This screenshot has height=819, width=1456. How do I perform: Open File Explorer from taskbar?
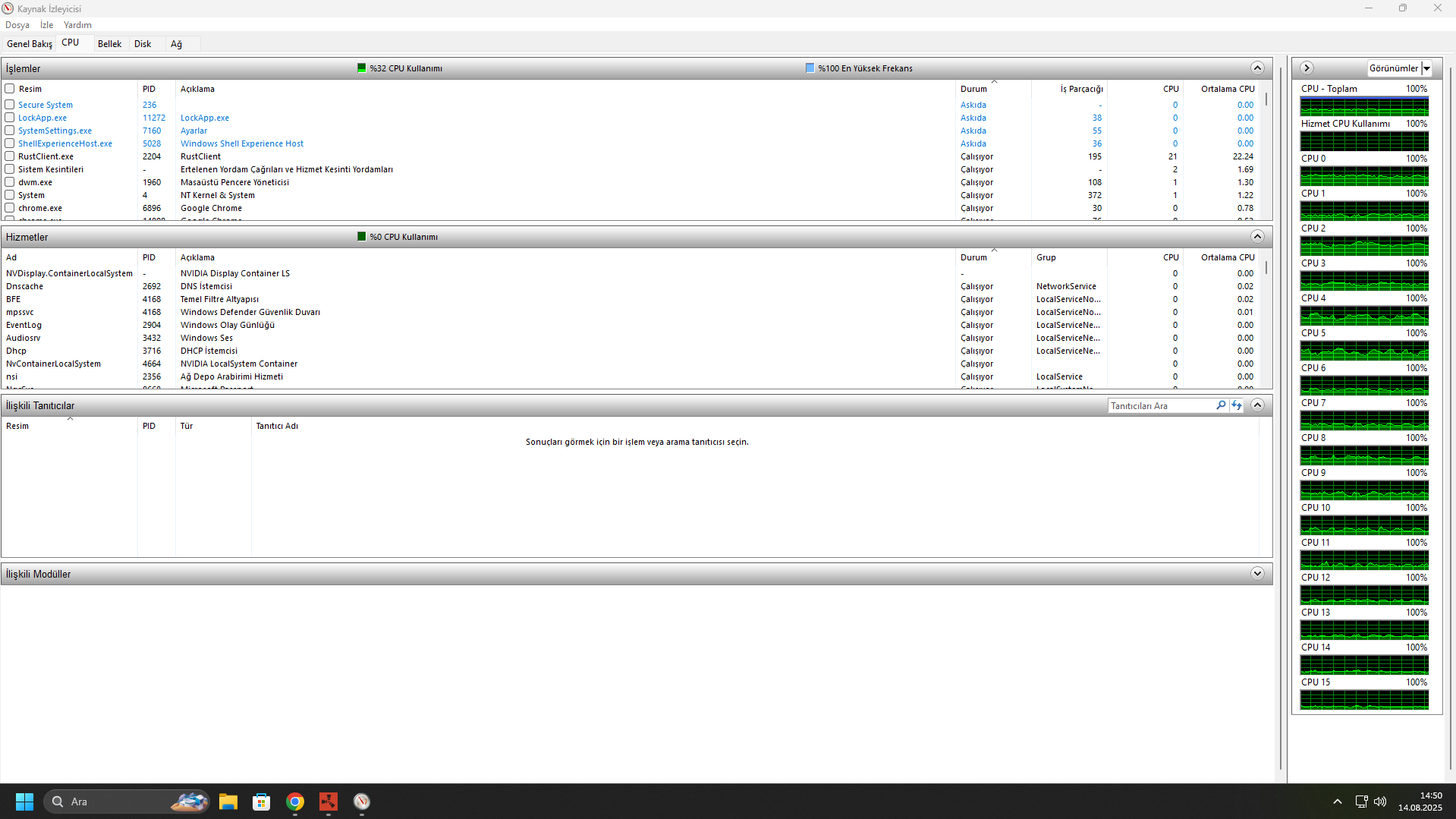click(228, 802)
